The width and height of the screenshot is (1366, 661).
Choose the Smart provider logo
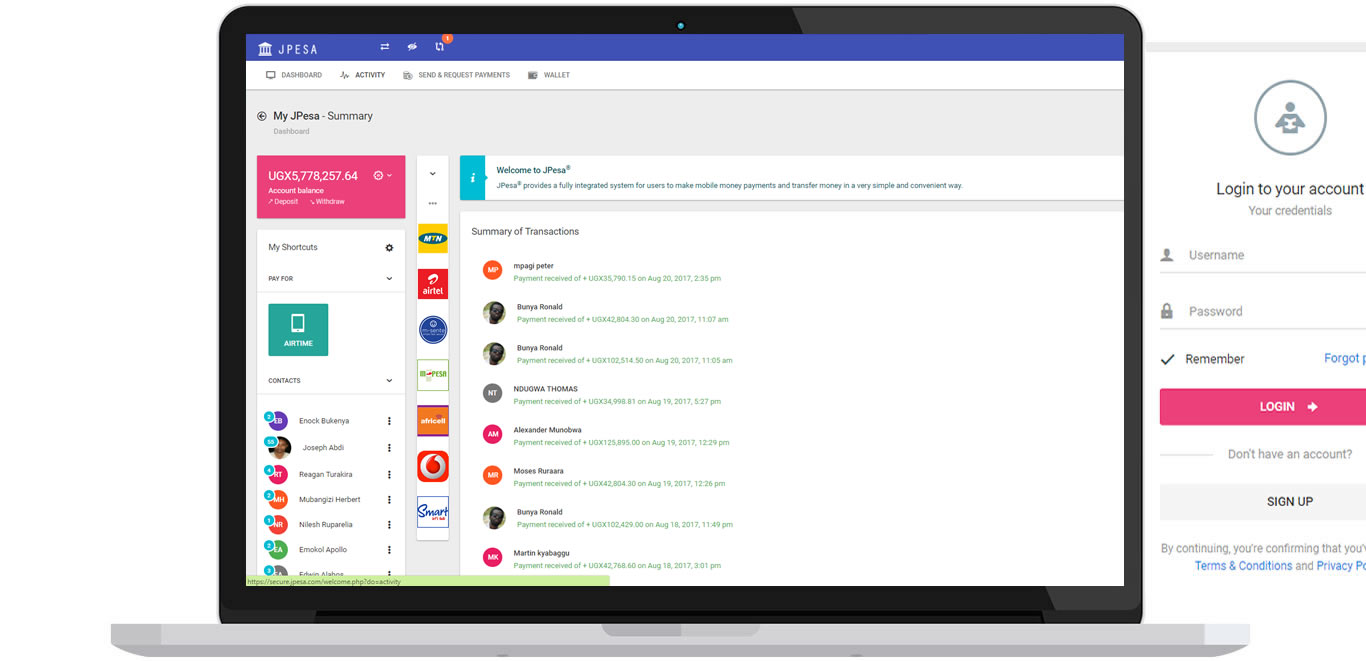(x=433, y=512)
